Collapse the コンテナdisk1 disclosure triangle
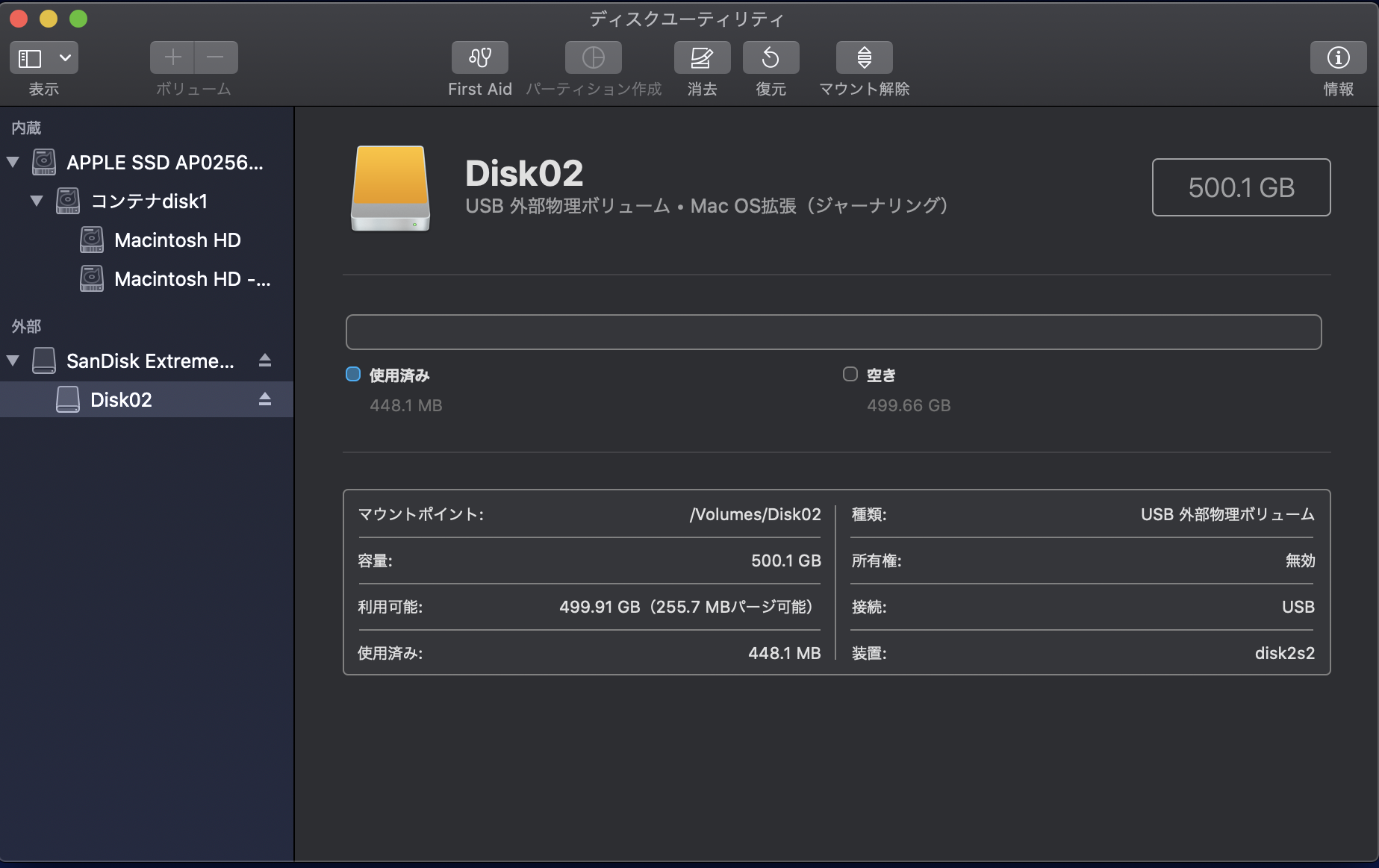The height and width of the screenshot is (868, 1379). point(37,201)
